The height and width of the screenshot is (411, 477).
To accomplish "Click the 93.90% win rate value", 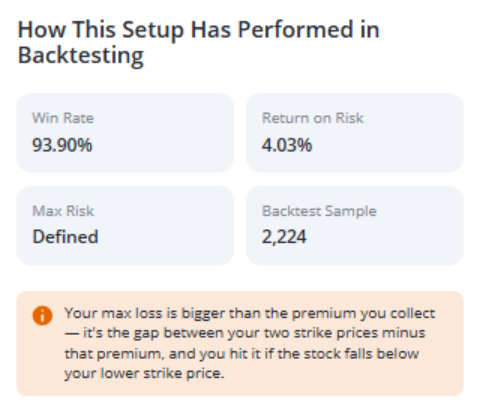I will pyautogui.click(x=62, y=145).
